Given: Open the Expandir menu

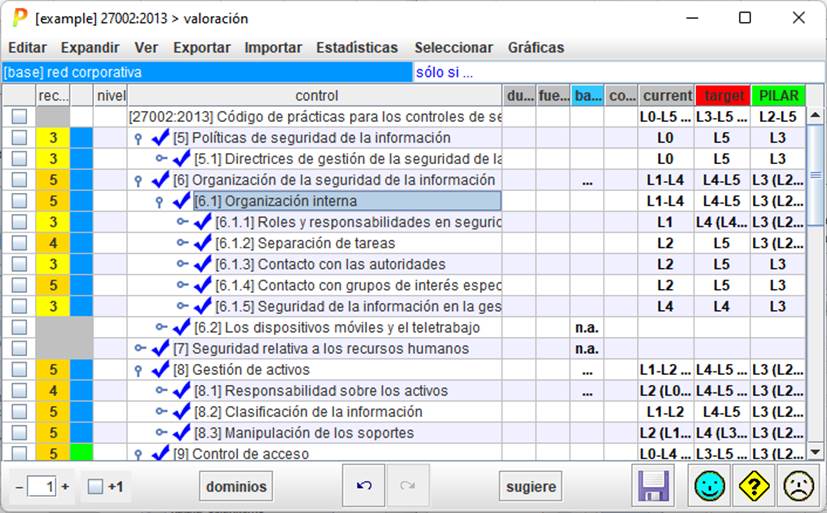Looking at the screenshot, I should click(90, 47).
